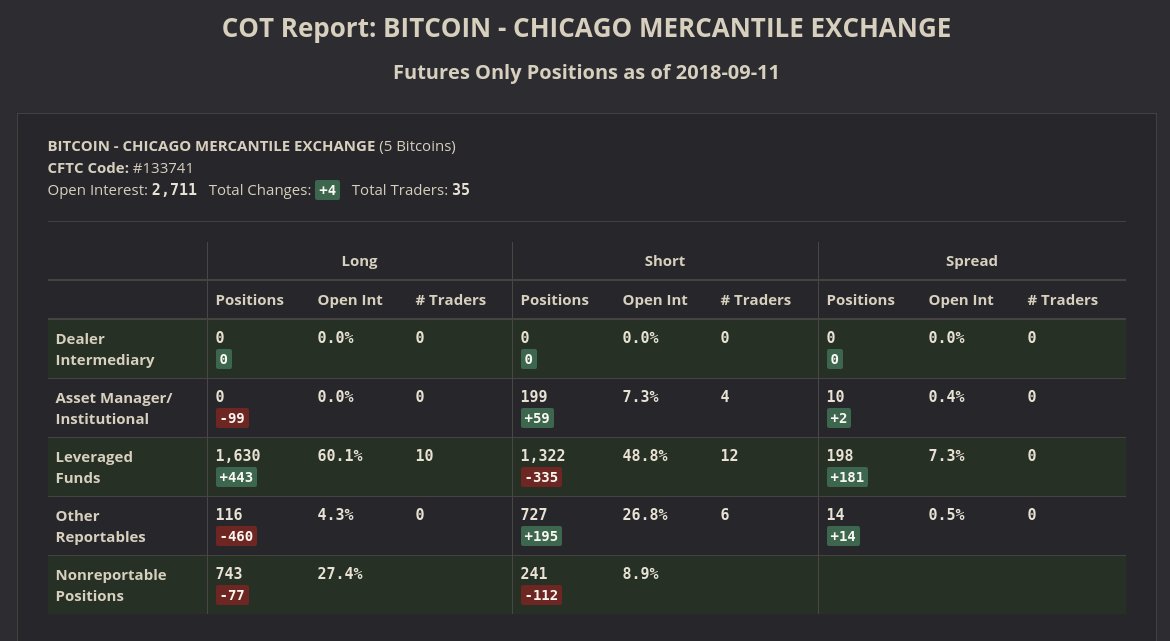Click the 26.8% open interest value
Screen dimensions: 1170x641
coord(645,514)
